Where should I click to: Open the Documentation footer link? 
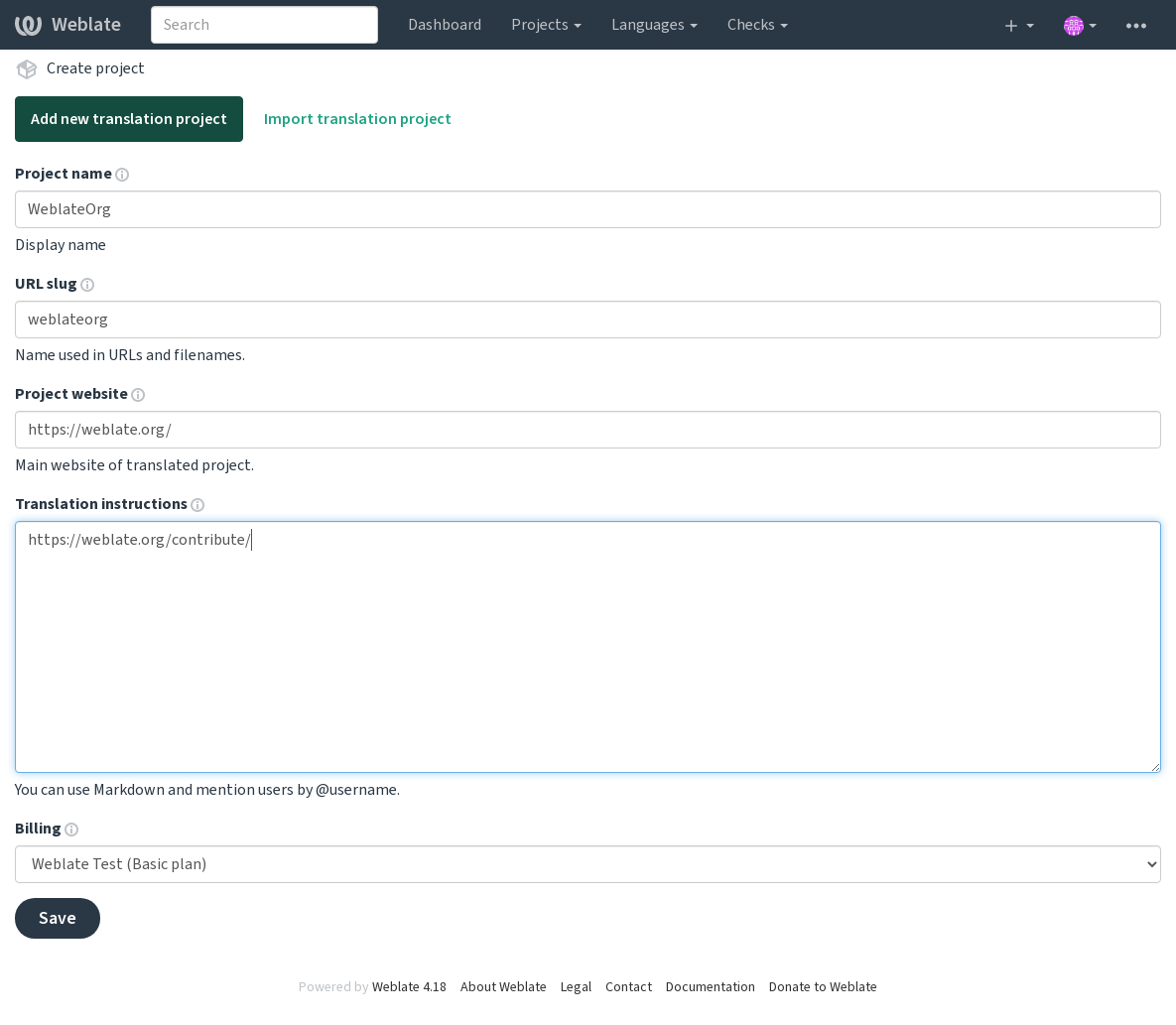point(711,987)
